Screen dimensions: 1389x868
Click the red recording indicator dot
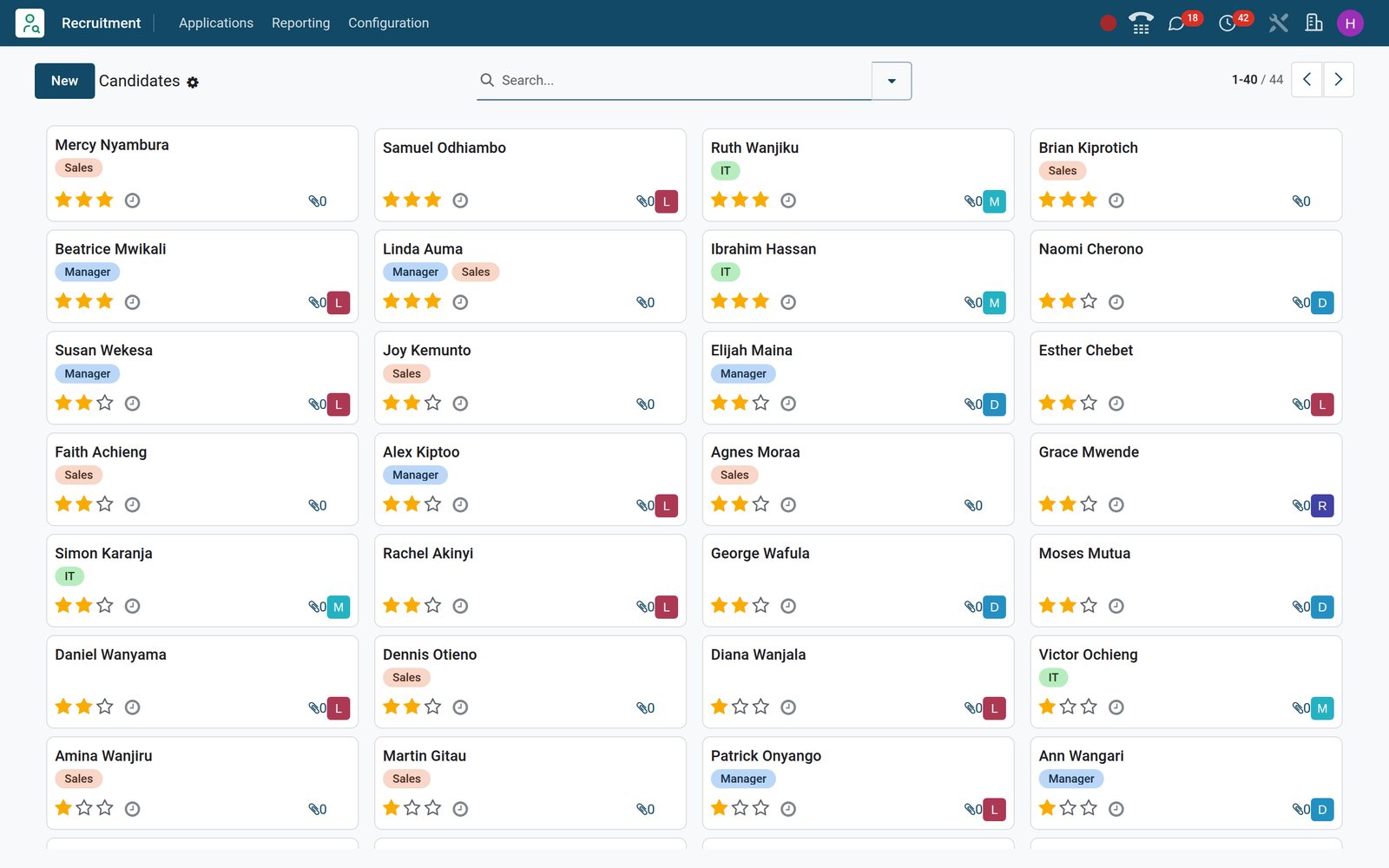[x=1108, y=23]
